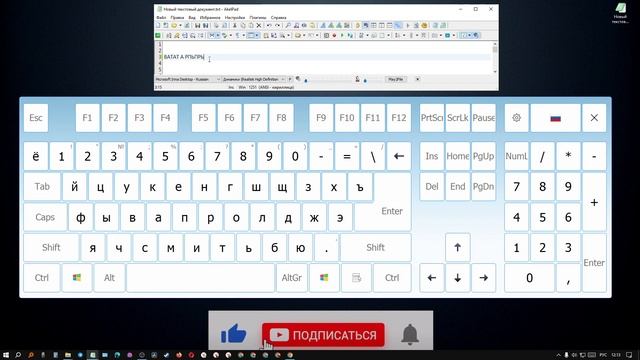Click the main Enter key
Viewport: 640px width, 360px height.
tap(391, 211)
